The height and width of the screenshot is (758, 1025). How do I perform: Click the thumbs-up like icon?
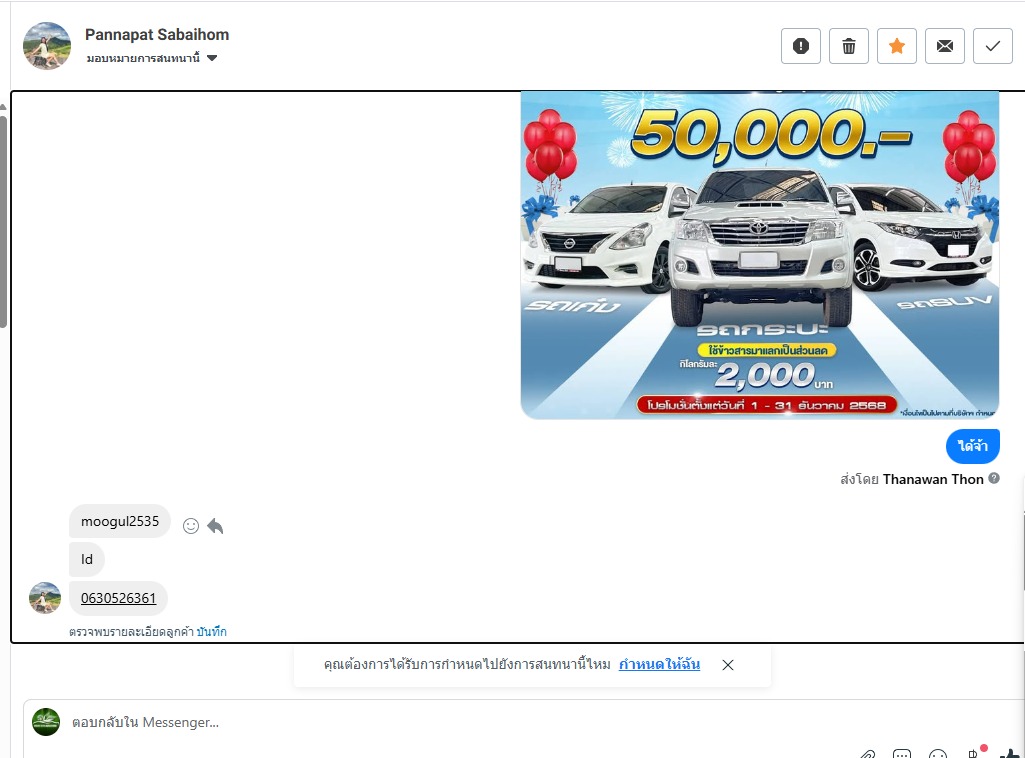1011,754
